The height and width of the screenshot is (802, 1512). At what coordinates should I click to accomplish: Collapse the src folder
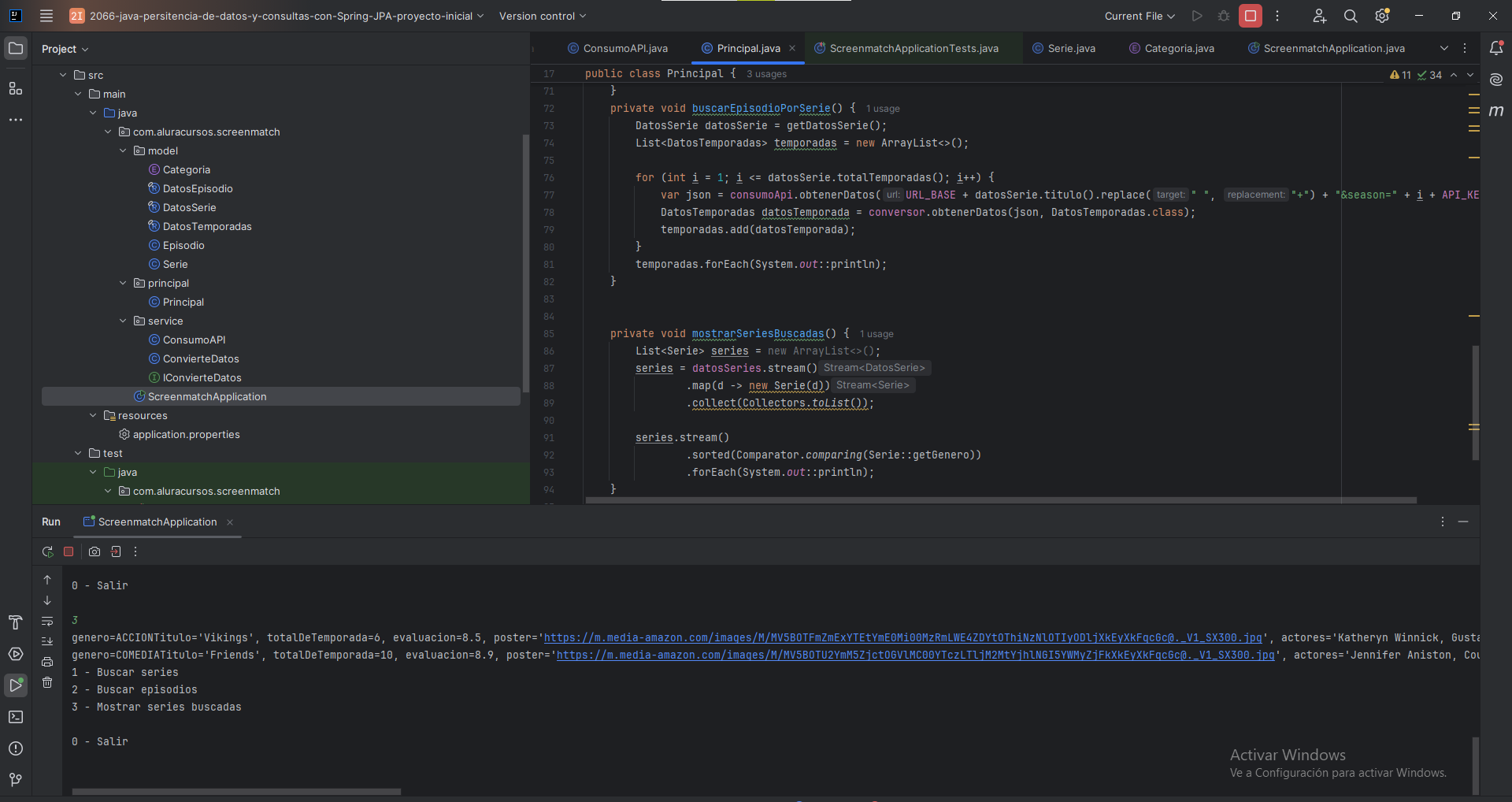(63, 75)
